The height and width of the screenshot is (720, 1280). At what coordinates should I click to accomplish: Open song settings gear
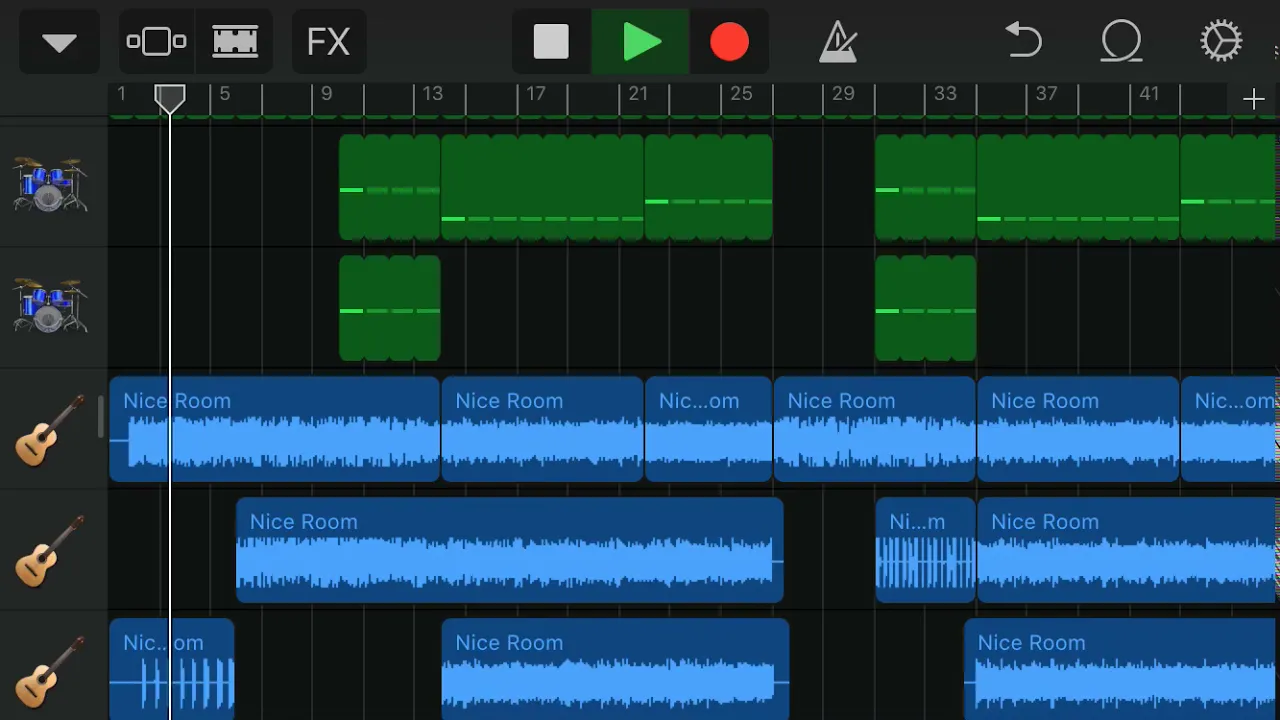tap(1221, 42)
